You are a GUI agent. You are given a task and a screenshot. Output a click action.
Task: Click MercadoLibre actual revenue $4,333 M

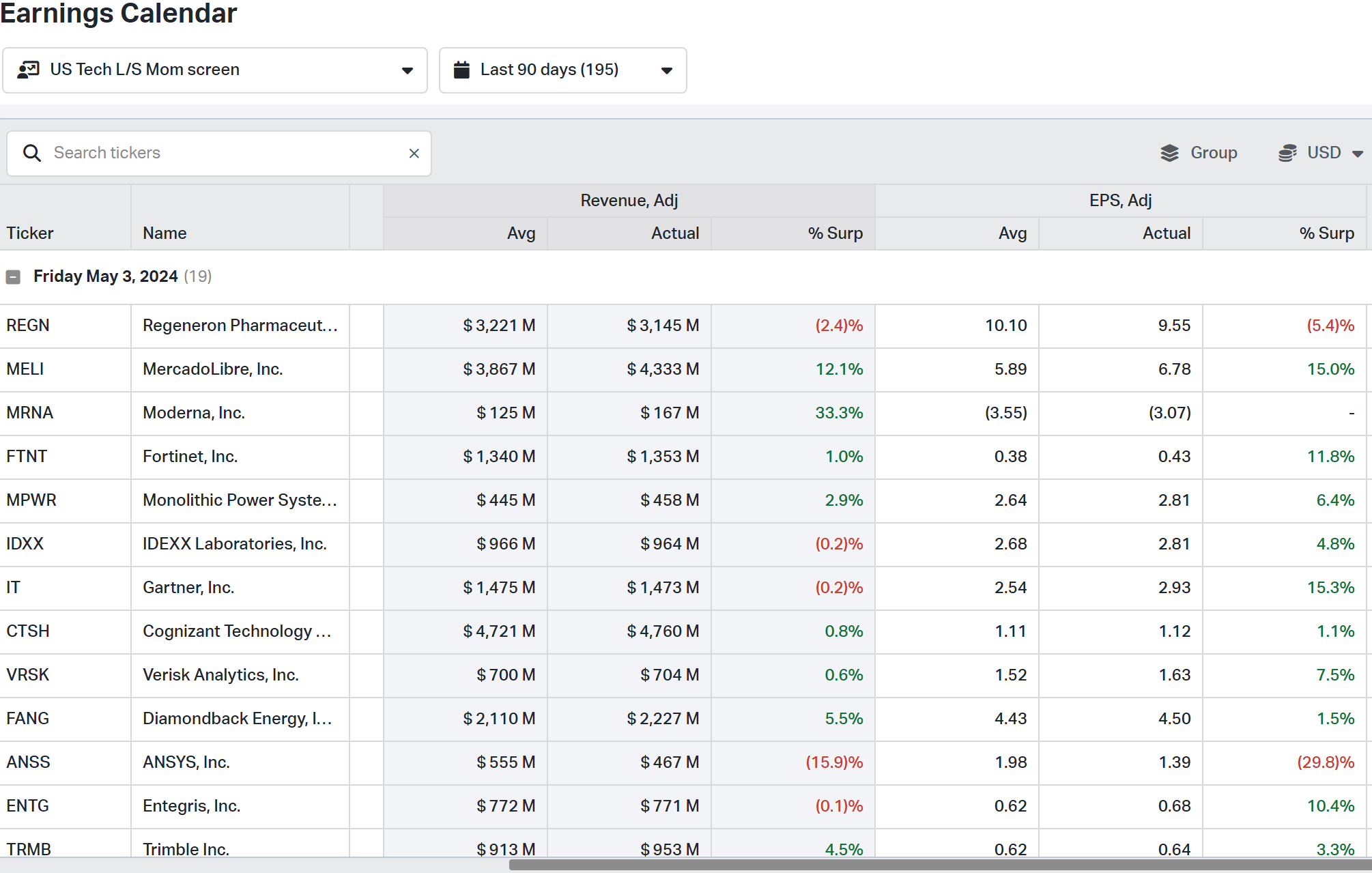[663, 369]
